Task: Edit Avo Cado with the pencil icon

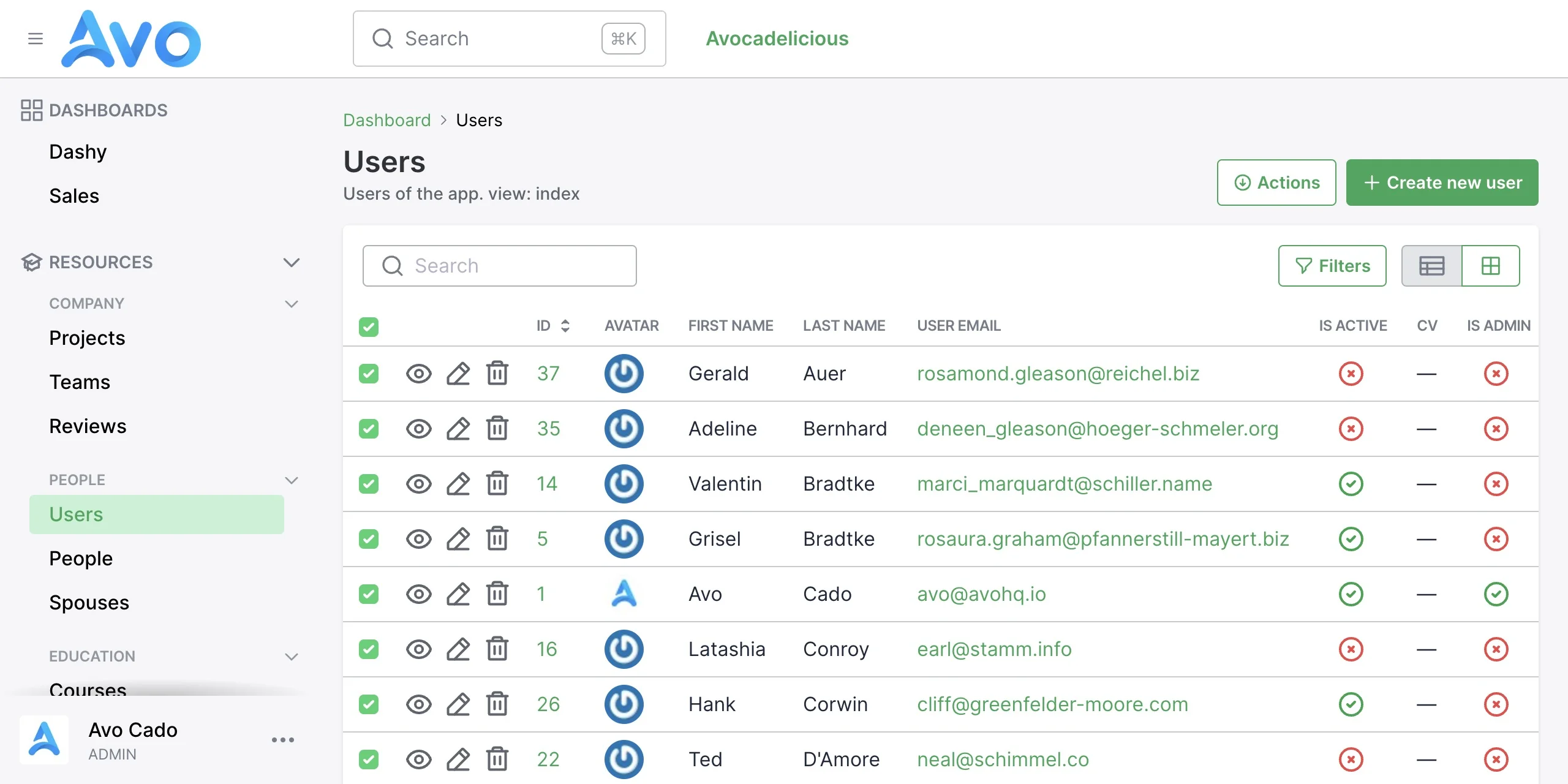Action: [x=458, y=594]
